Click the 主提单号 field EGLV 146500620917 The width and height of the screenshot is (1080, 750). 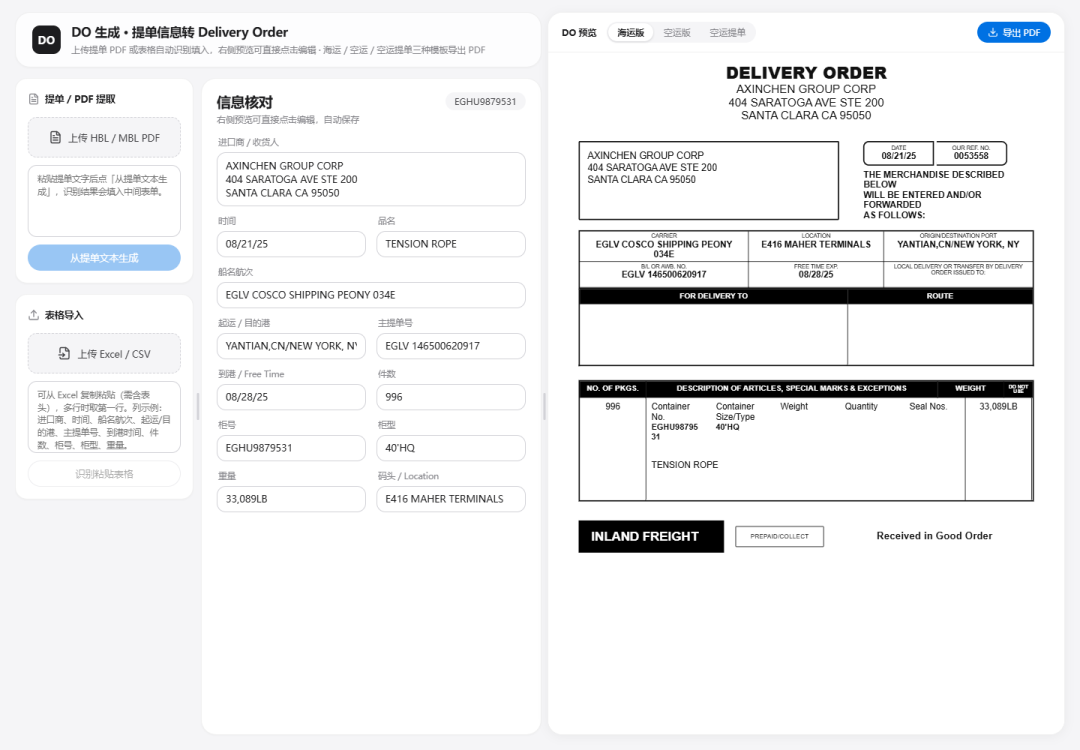(x=450, y=346)
